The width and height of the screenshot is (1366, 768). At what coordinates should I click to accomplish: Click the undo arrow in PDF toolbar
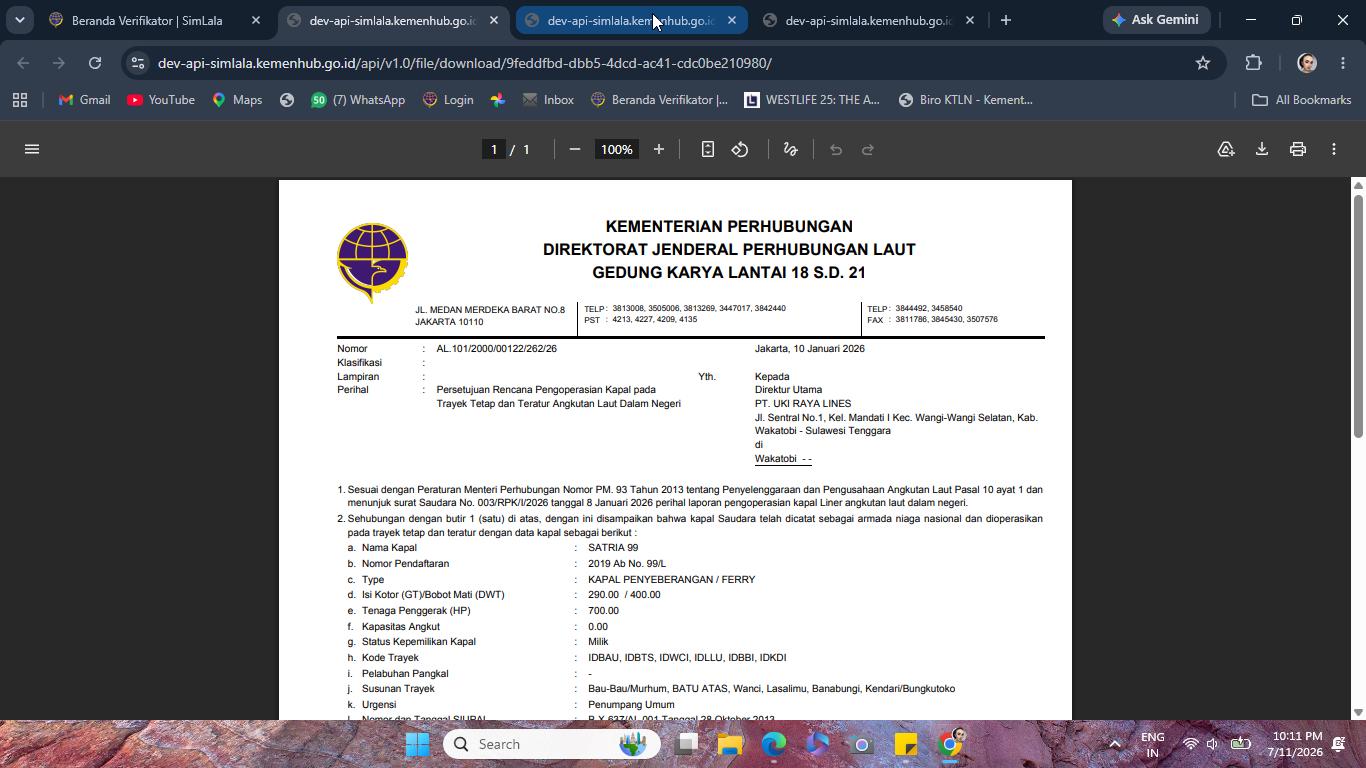pyautogui.click(x=836, y=149)
